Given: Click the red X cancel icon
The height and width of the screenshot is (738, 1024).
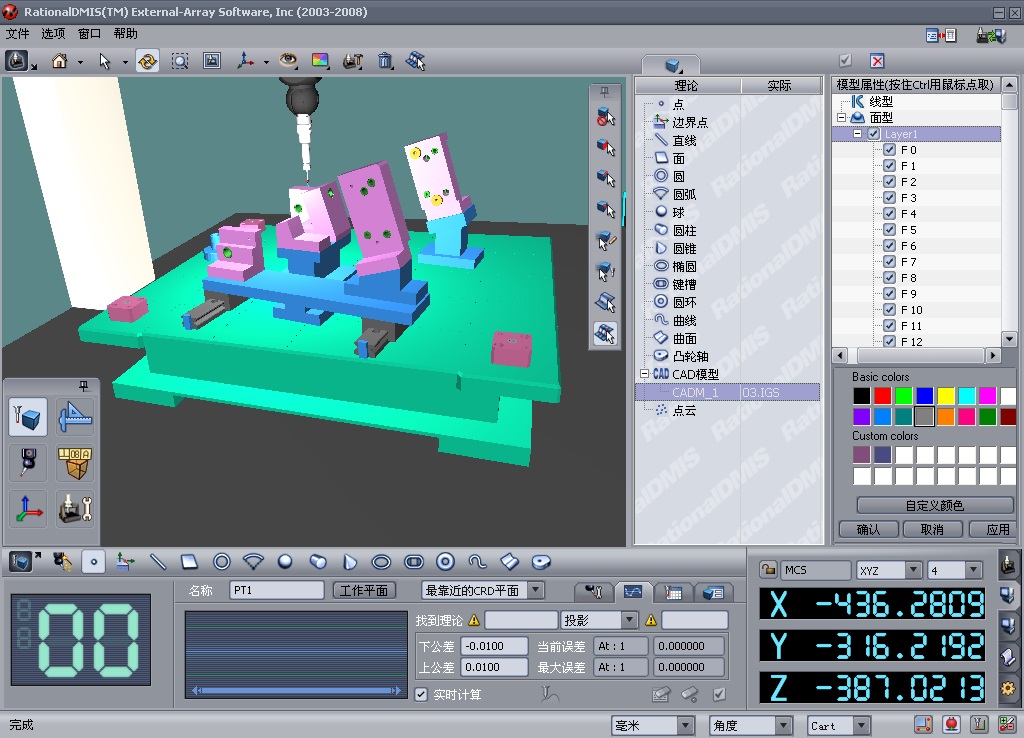Looking at the screenshot, I should click(877, 61).
